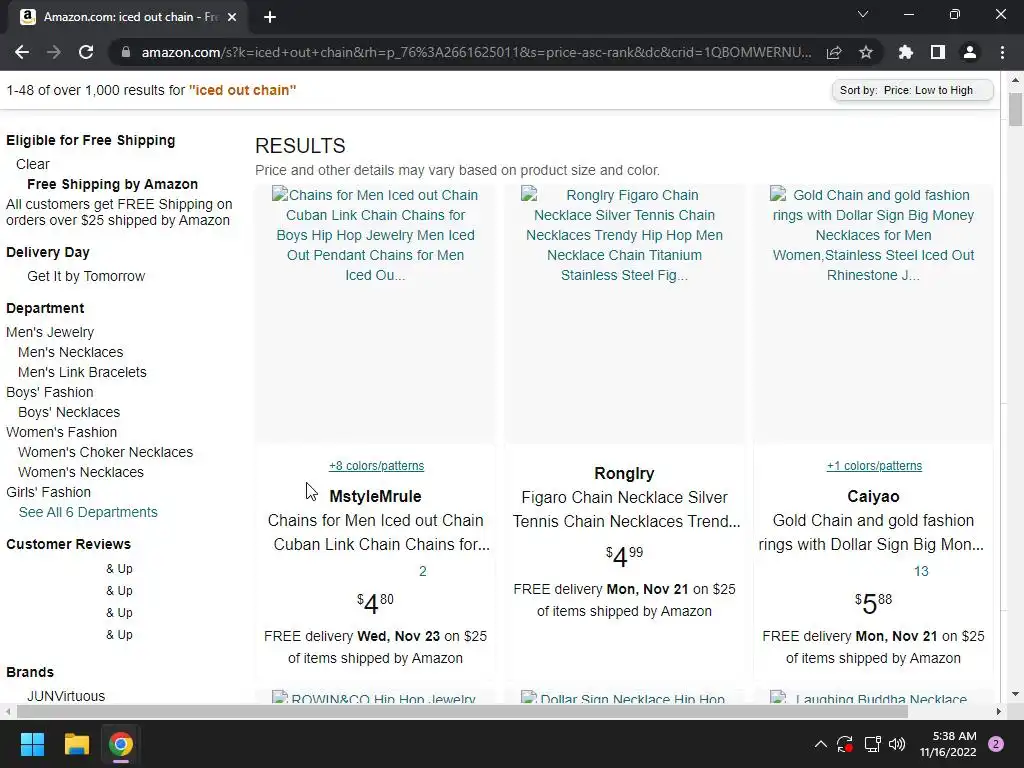Select the JUNVirtuous brand filter

pos(66,696)
